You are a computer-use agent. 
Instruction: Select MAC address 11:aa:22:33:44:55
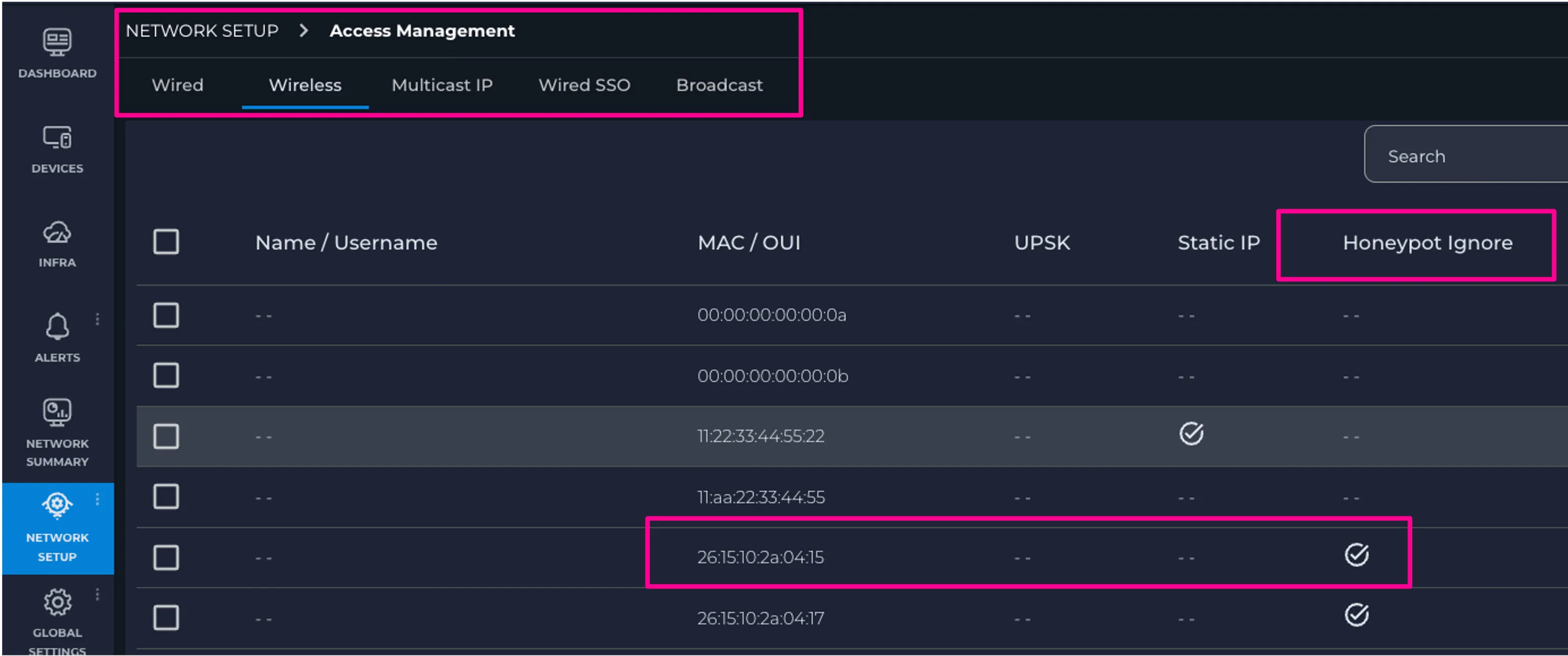[x=761, y=497]
